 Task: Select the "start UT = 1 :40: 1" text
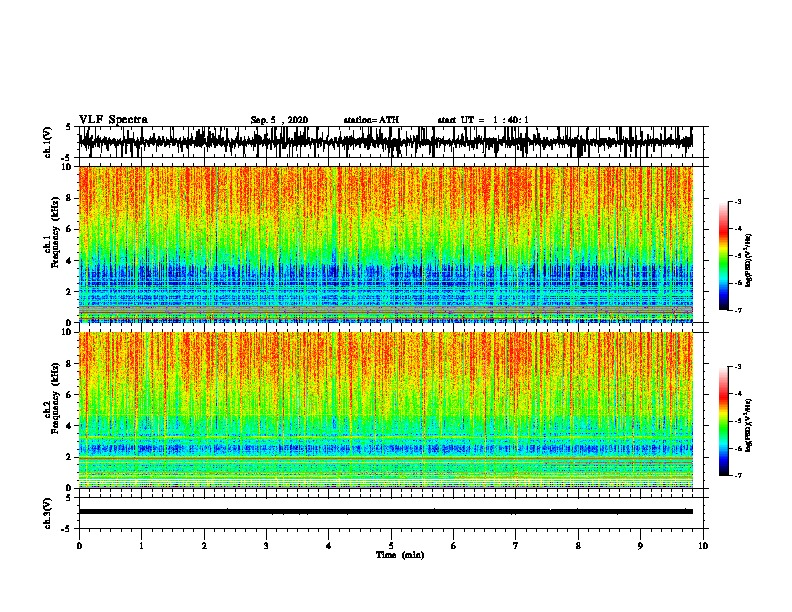tap(483, 120)
